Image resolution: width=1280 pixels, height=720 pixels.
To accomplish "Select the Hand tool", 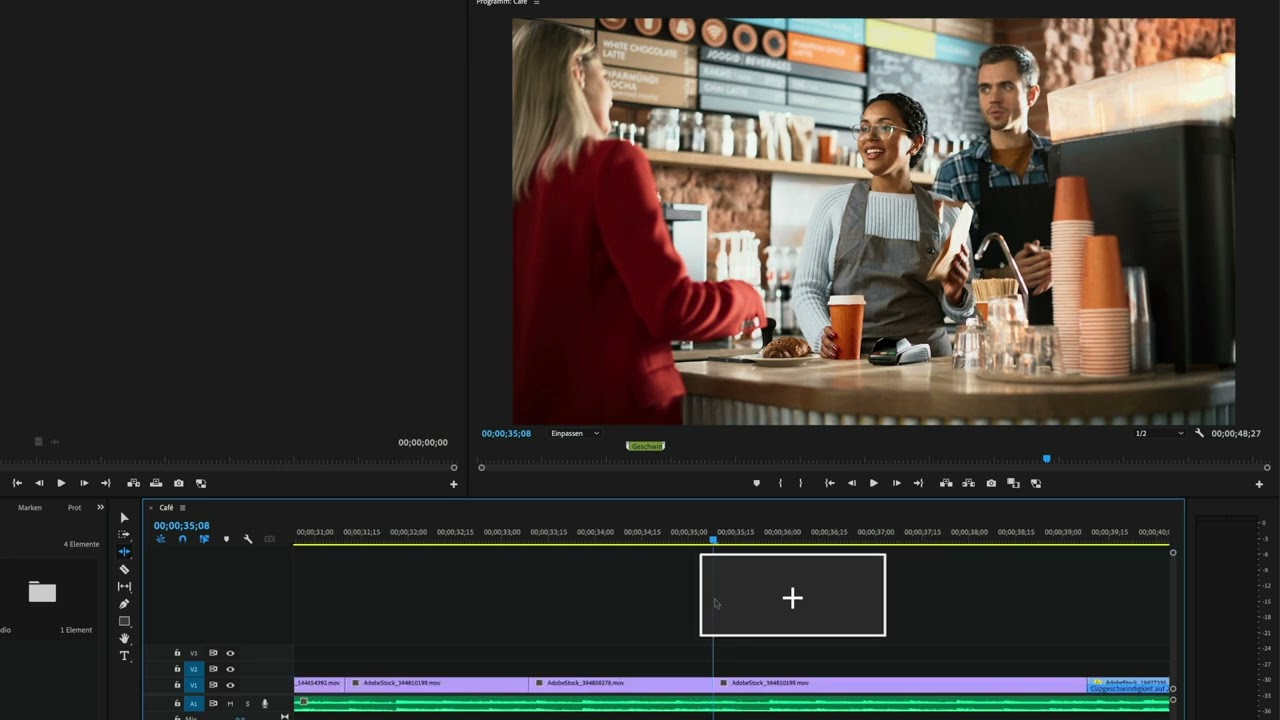I will tap(124, 638).
